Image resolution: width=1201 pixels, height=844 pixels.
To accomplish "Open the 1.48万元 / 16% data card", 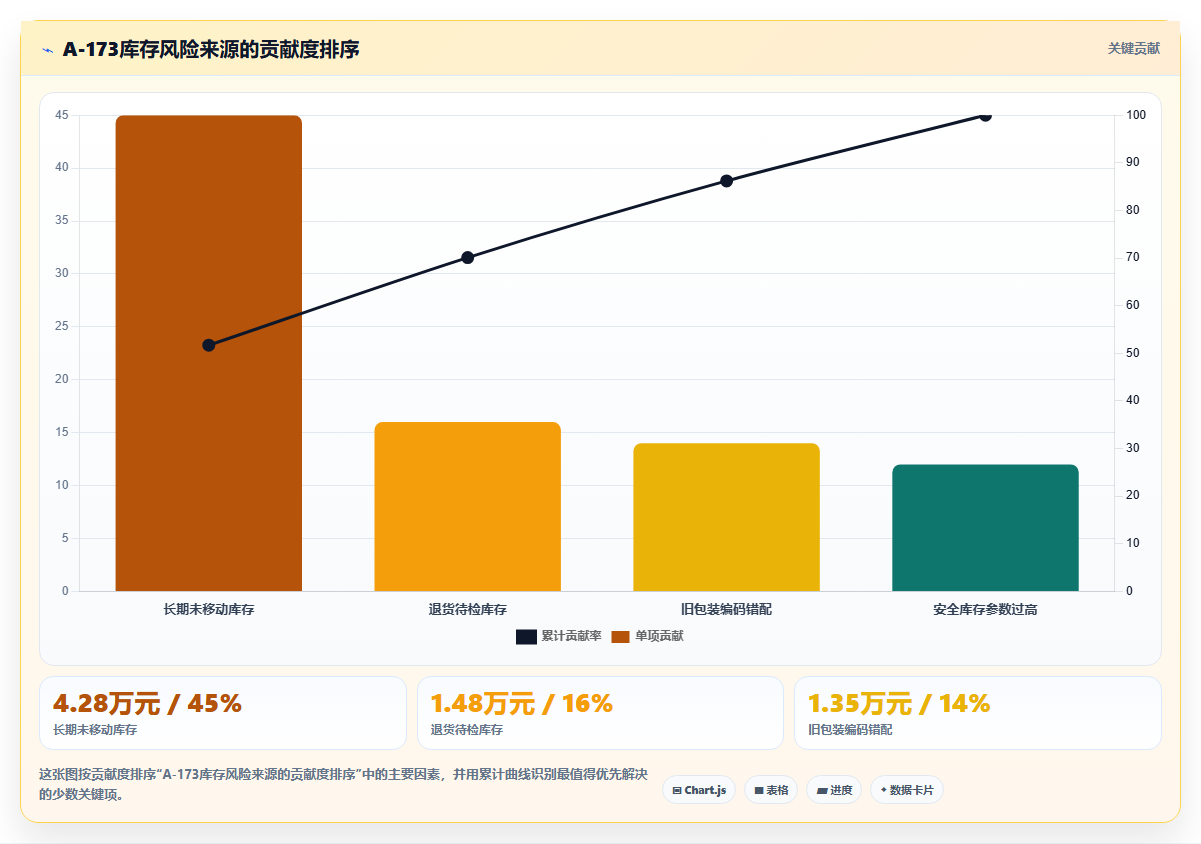I will [600, 713].
